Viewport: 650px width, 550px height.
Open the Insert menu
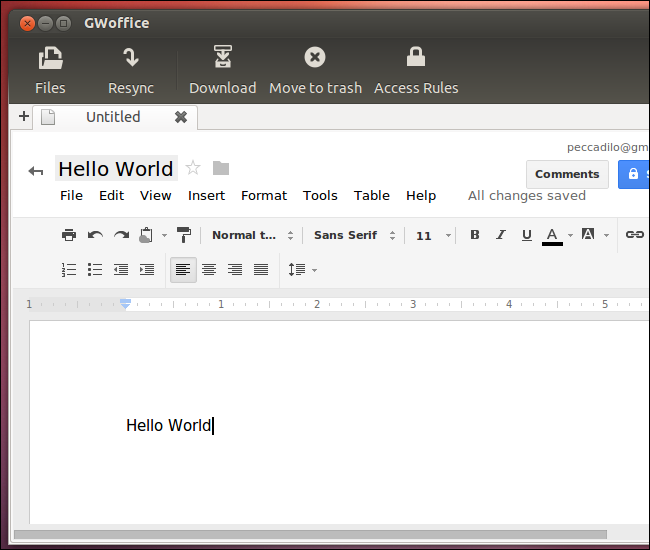click(206, 196)
